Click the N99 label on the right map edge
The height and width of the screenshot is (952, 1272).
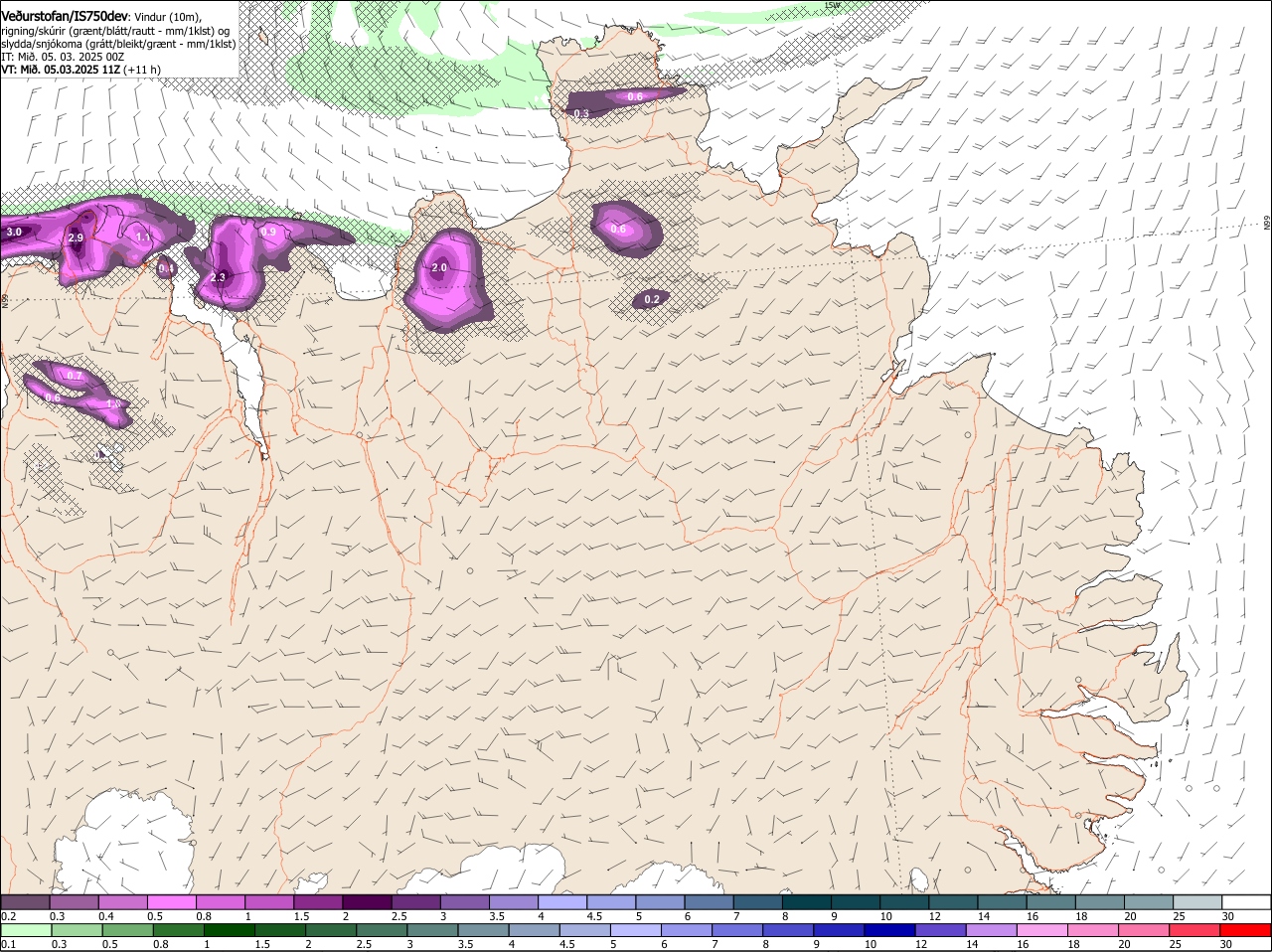1268,225
